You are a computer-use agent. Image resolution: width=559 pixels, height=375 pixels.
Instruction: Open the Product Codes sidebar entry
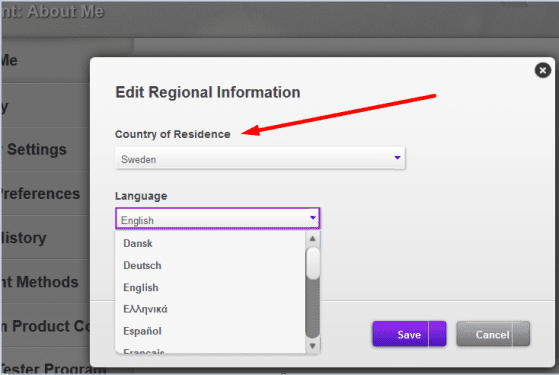45,326
